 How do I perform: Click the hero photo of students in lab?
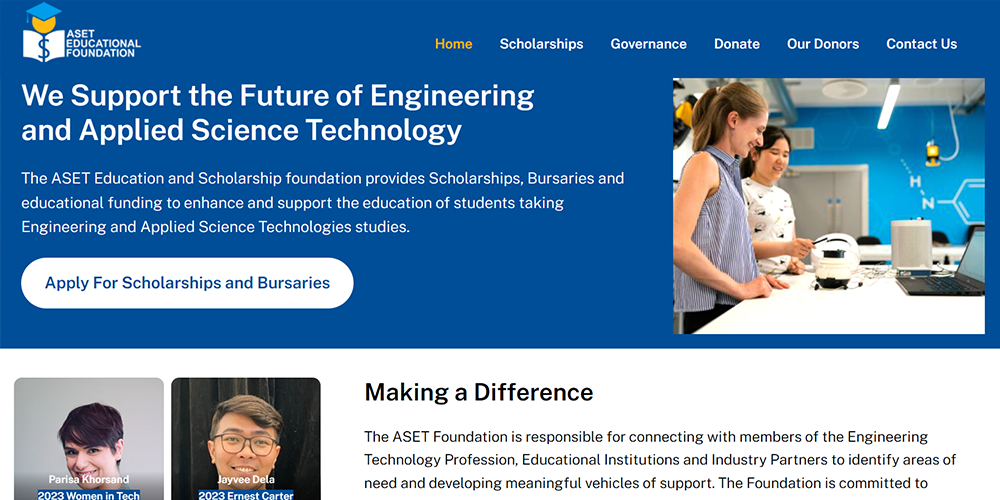(828, 206)
